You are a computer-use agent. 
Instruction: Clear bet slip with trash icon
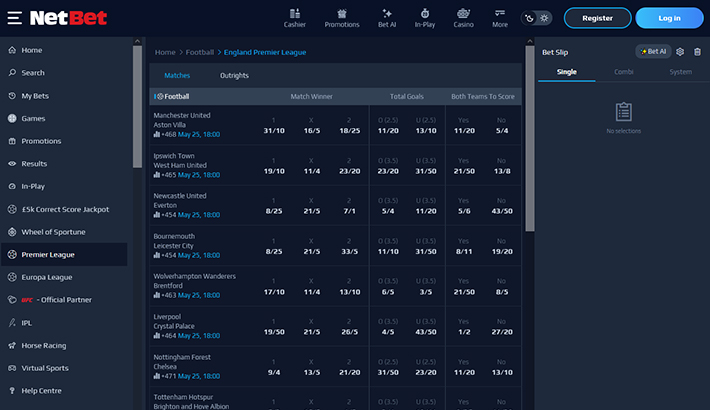pos(697,52)
